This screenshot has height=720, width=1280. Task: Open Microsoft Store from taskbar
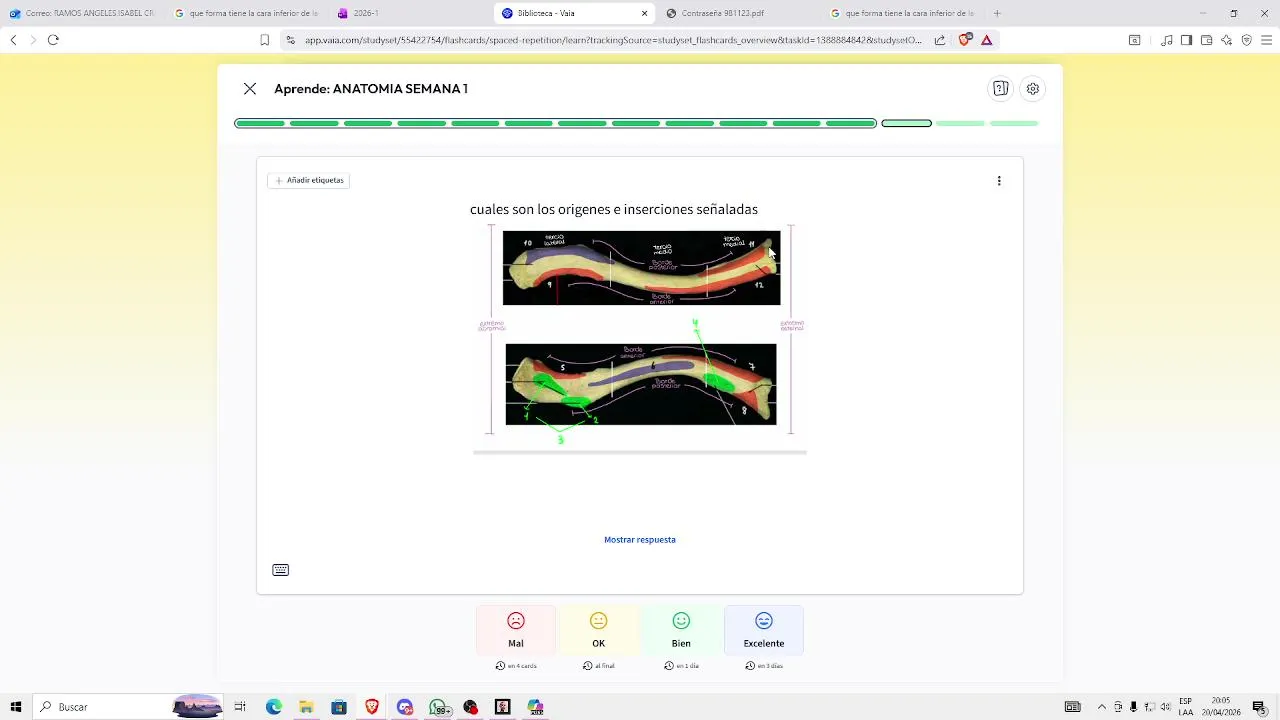[339, 707]
